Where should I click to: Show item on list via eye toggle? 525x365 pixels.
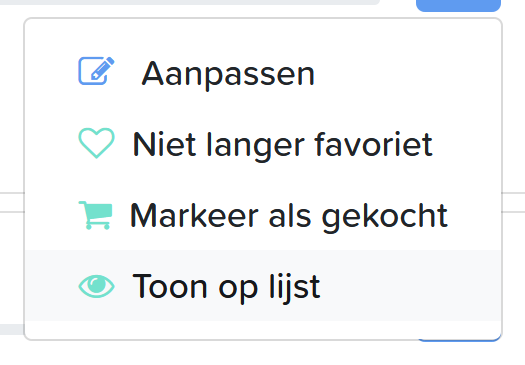coord(96,286)
